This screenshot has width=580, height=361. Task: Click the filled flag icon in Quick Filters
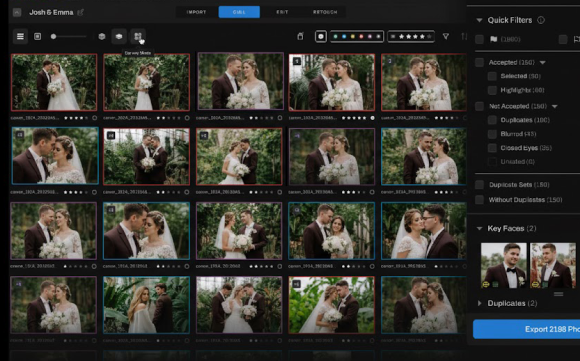pyautogui.click(x=493, y=39)
